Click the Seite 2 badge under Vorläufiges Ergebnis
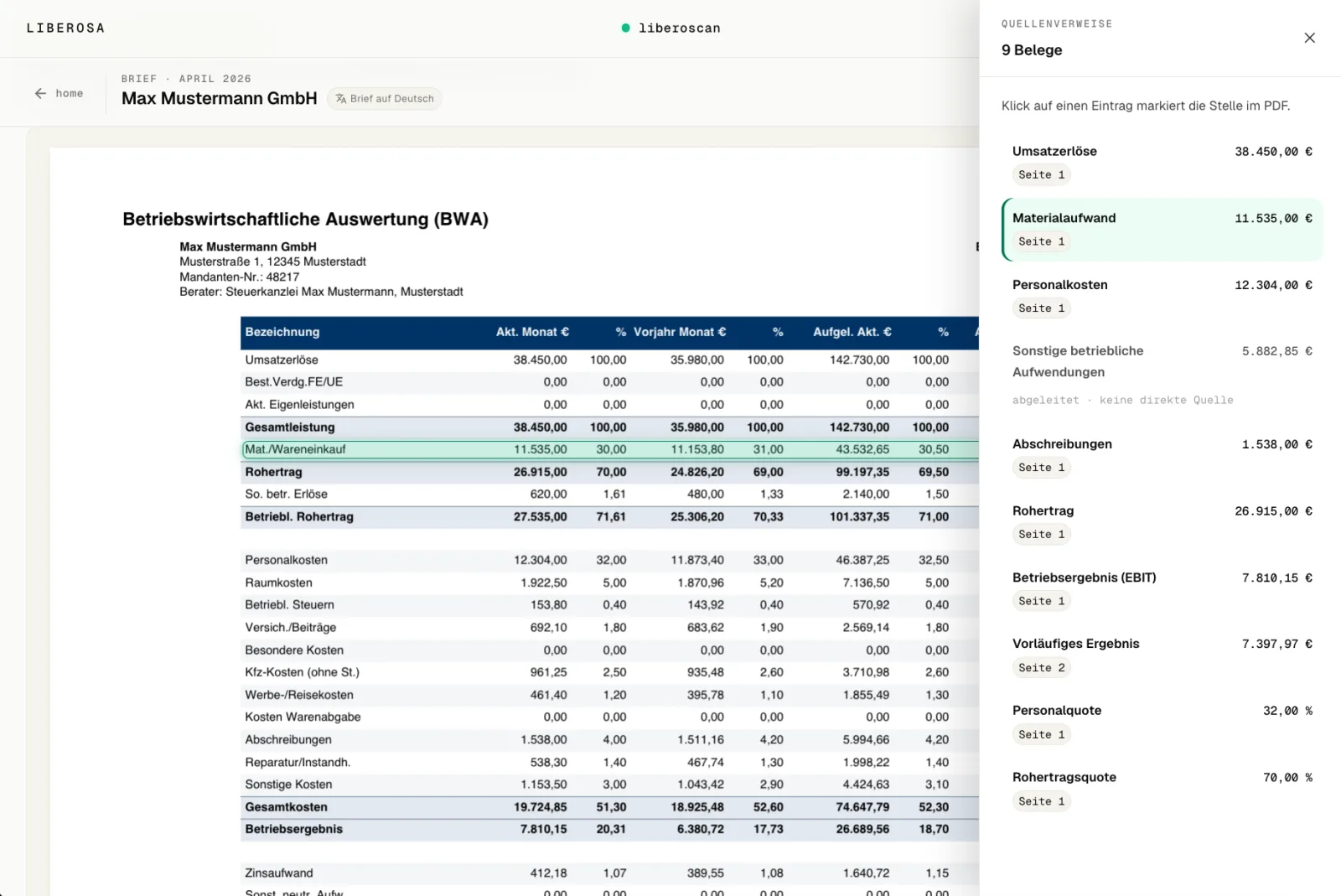The width and height of the screenshot is (1341, 896). pyautogui.click(x=1042, y=668)
